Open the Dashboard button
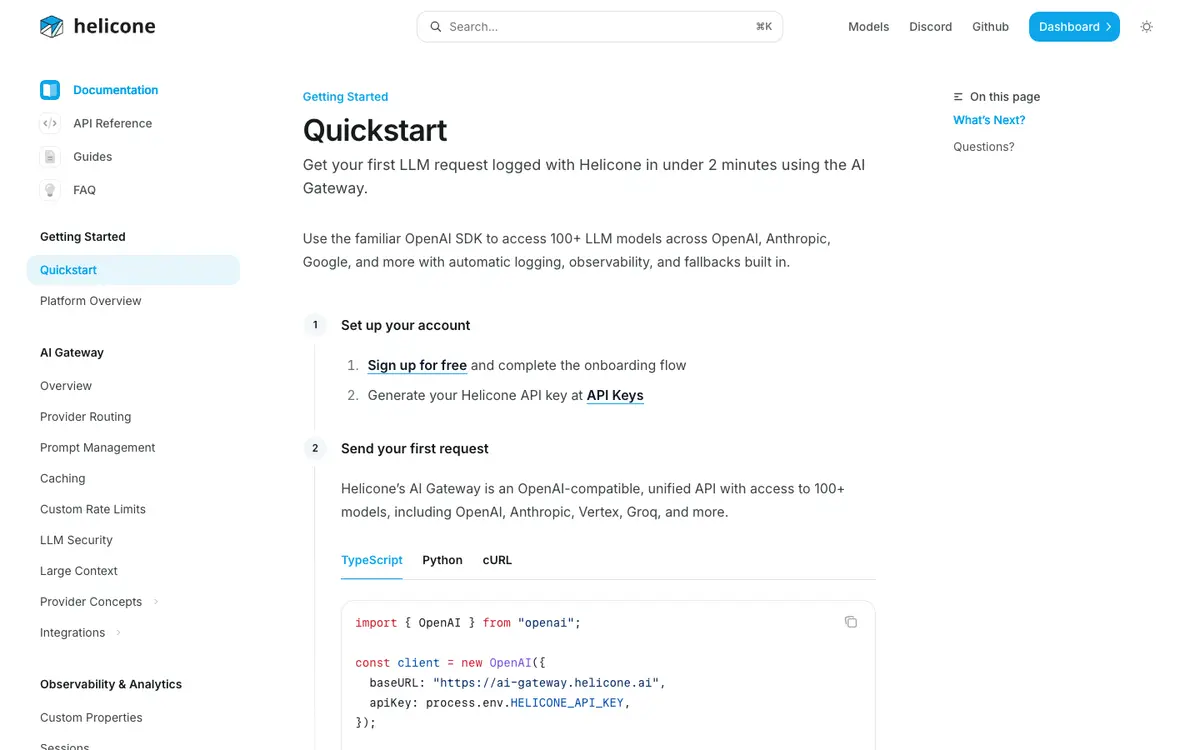 click(1074, 27)
